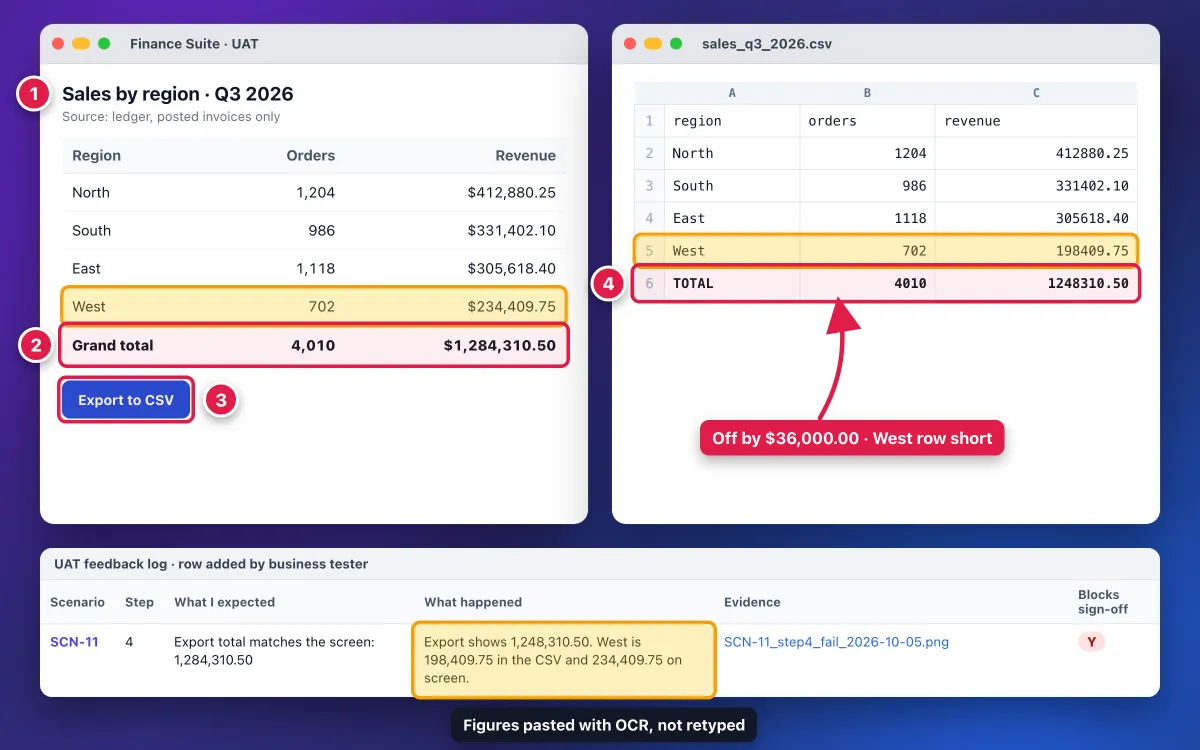The width and height of the screenshot is (1200, 750).
Task: Click the revenue value $412,880.25
Action: click(512, 193)
